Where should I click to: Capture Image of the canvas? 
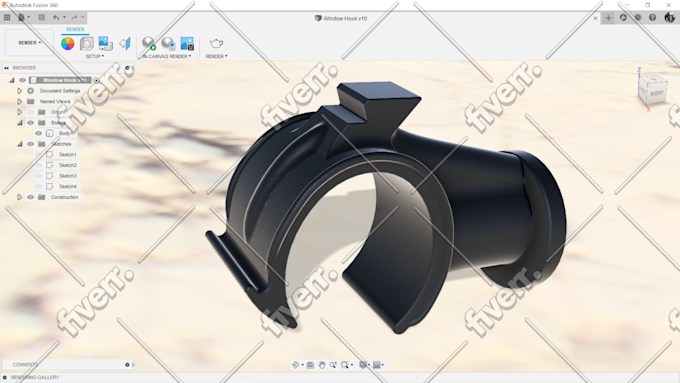point(187,43)
